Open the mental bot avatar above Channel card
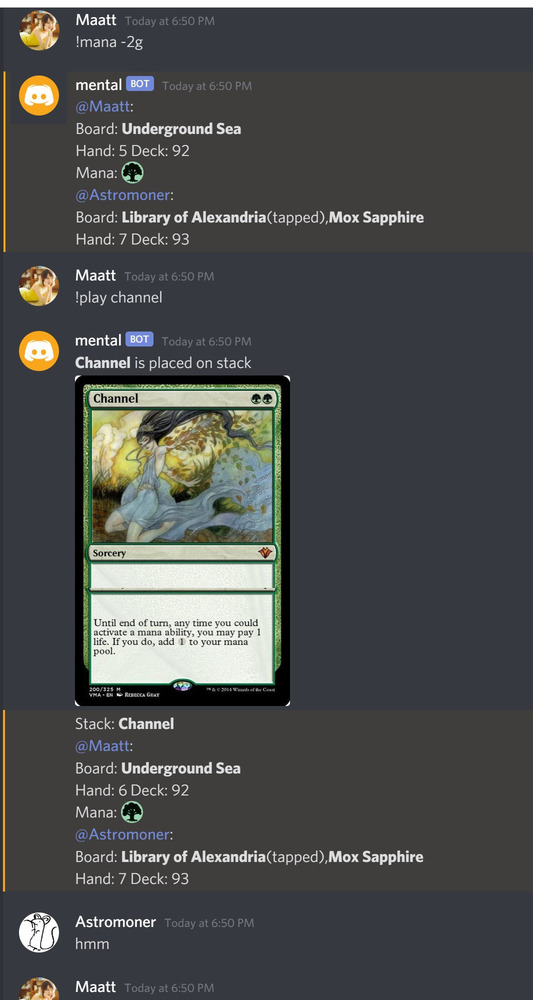533x1000 pixels. click(39, 351)
